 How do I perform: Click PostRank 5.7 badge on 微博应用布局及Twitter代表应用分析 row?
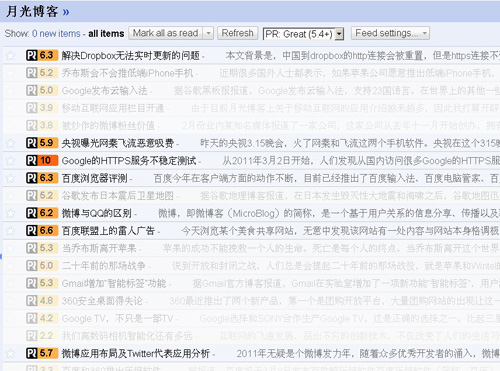[42, 353]
